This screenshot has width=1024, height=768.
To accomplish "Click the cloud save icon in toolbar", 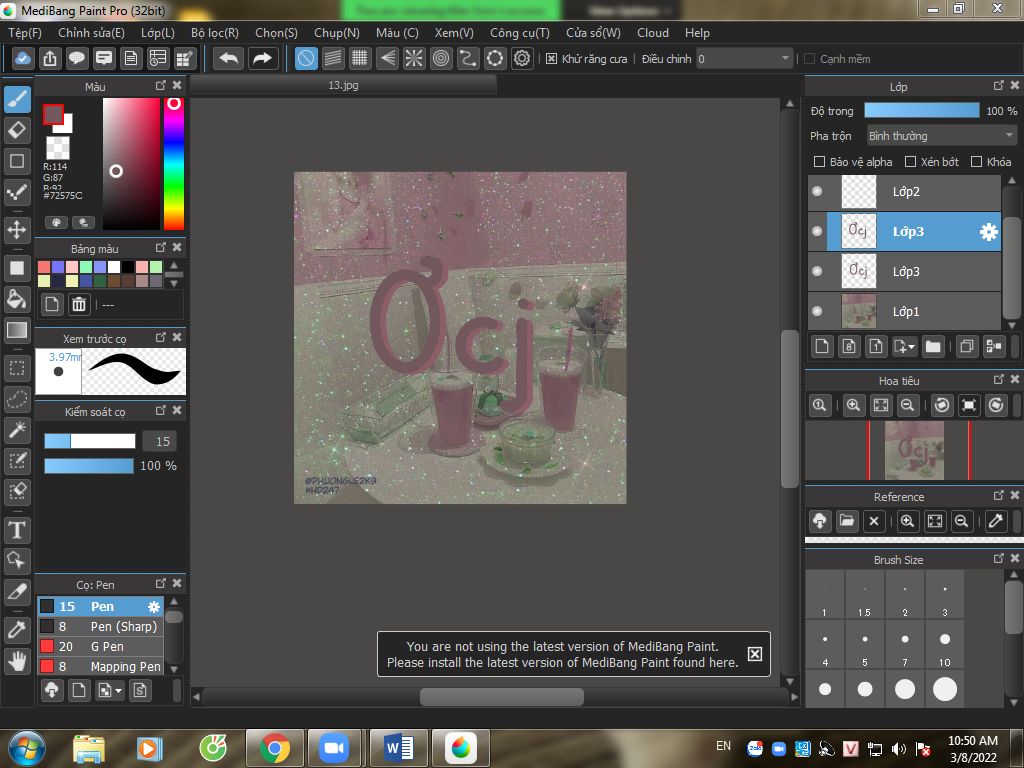I will pyautogui.click(x=22, y=59).
